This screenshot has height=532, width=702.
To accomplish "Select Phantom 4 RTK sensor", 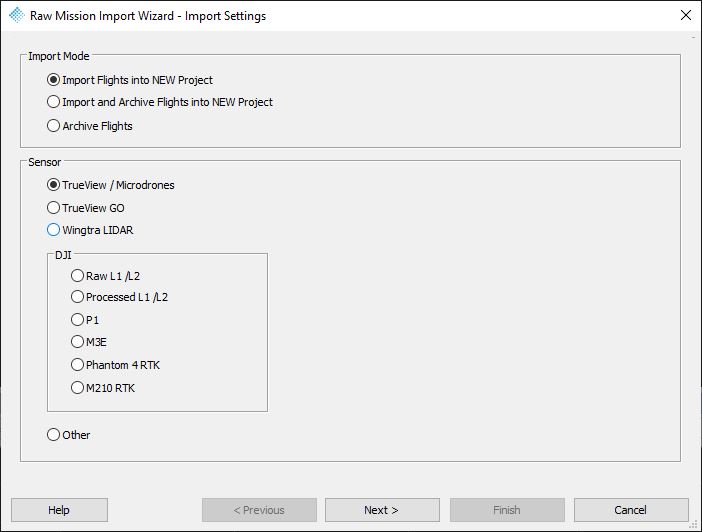I will click(116, 365).
